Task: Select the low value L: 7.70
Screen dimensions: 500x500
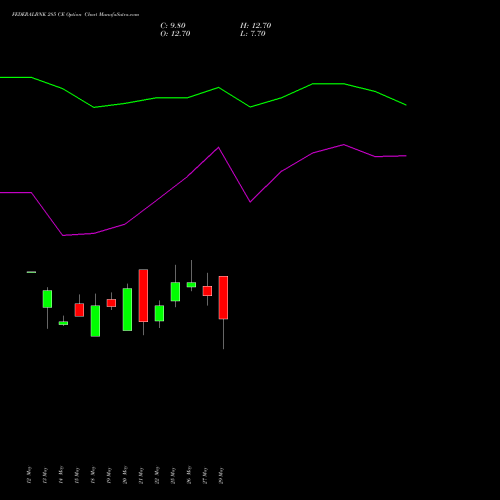Action: pos(253,34)
